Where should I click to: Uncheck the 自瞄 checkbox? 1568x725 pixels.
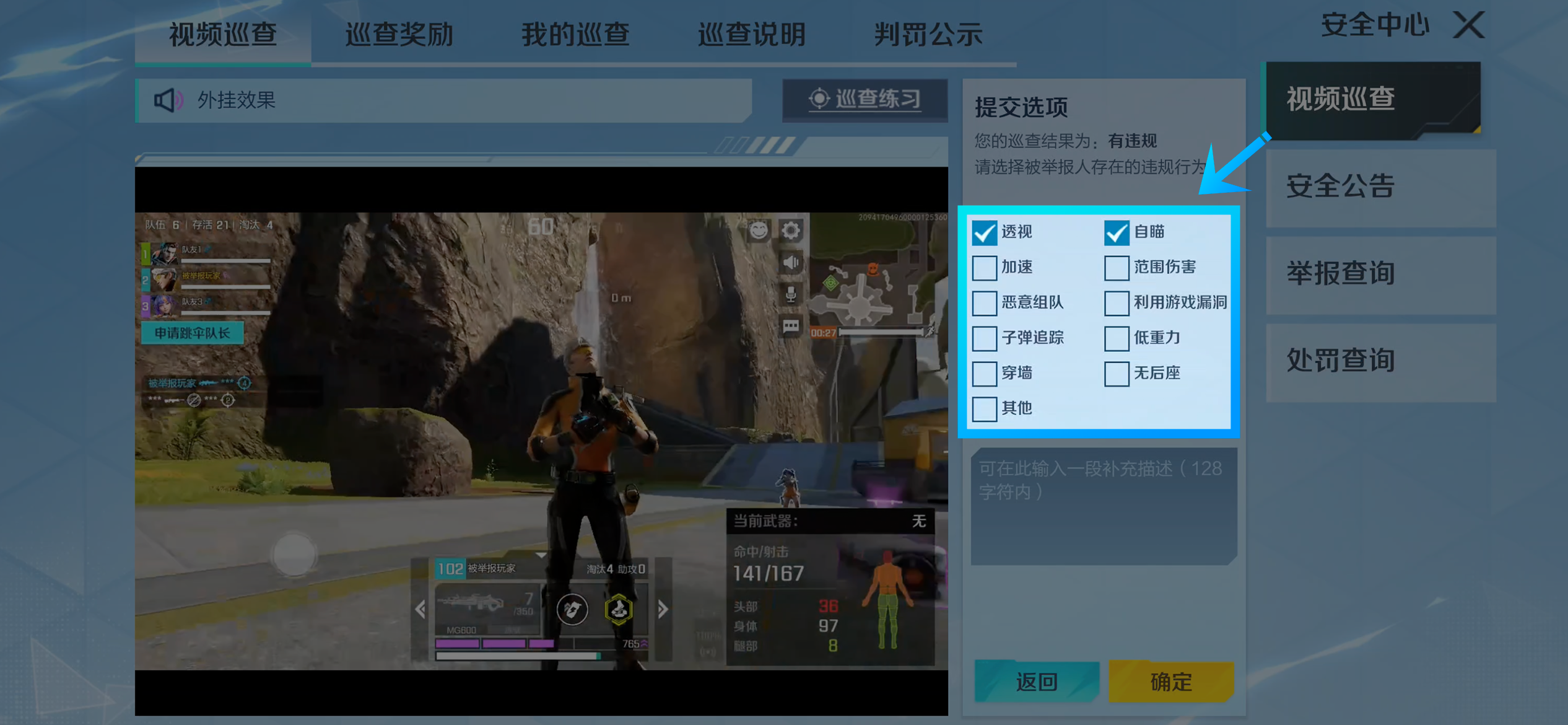tap(1117, 232)
